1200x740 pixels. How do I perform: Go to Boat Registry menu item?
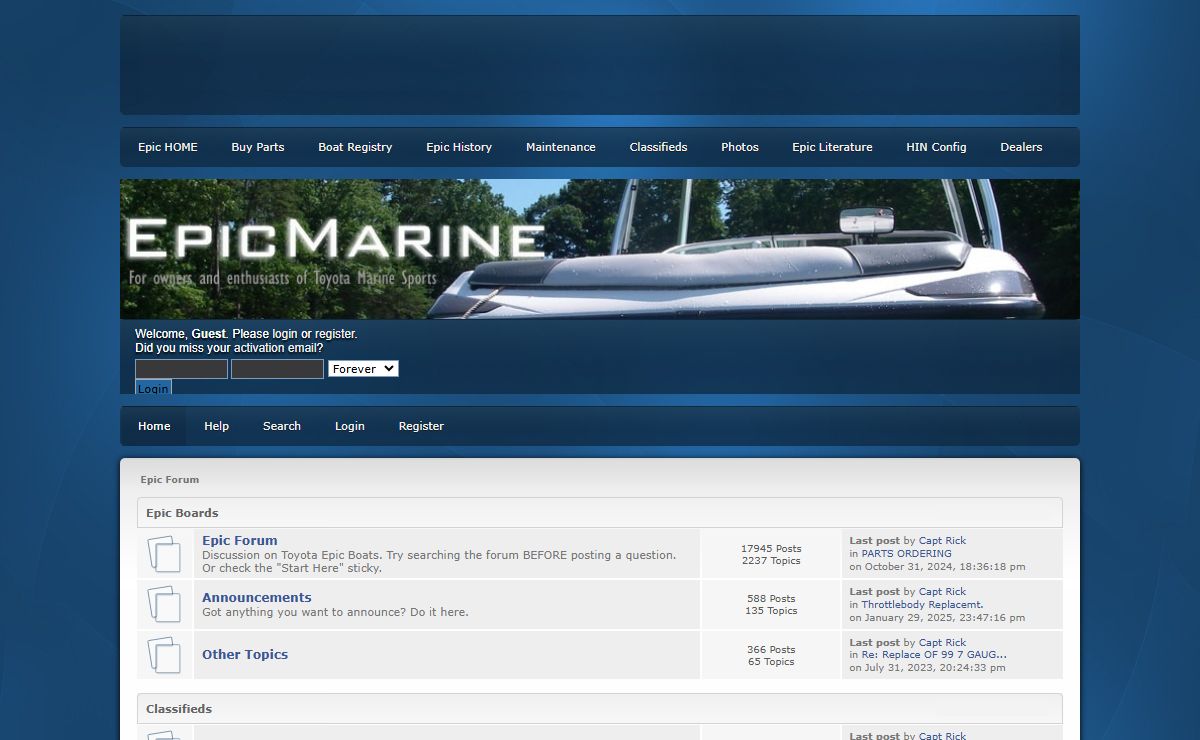pyautogui.click(x=355, y=147)
